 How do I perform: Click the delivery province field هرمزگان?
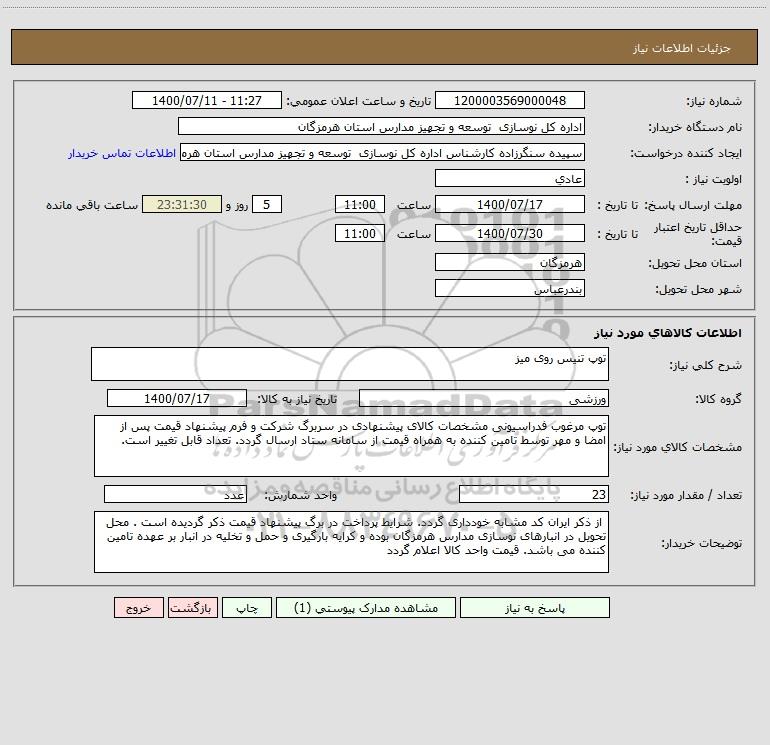(x=510, y=262)
